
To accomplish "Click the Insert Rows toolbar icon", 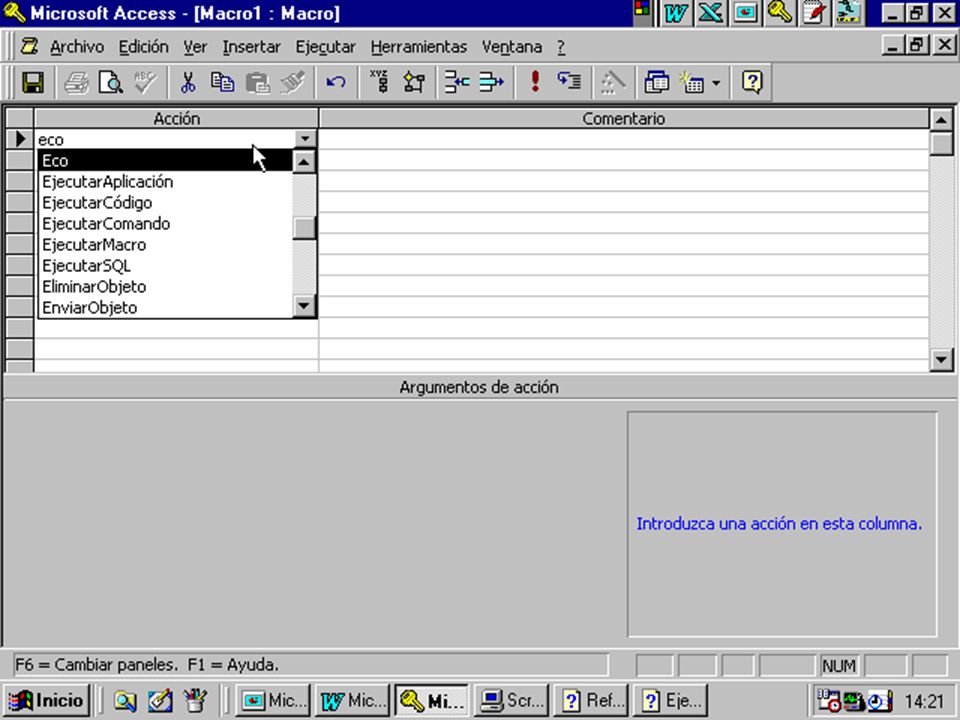I will pyautogui.click(x=457, y=82).
